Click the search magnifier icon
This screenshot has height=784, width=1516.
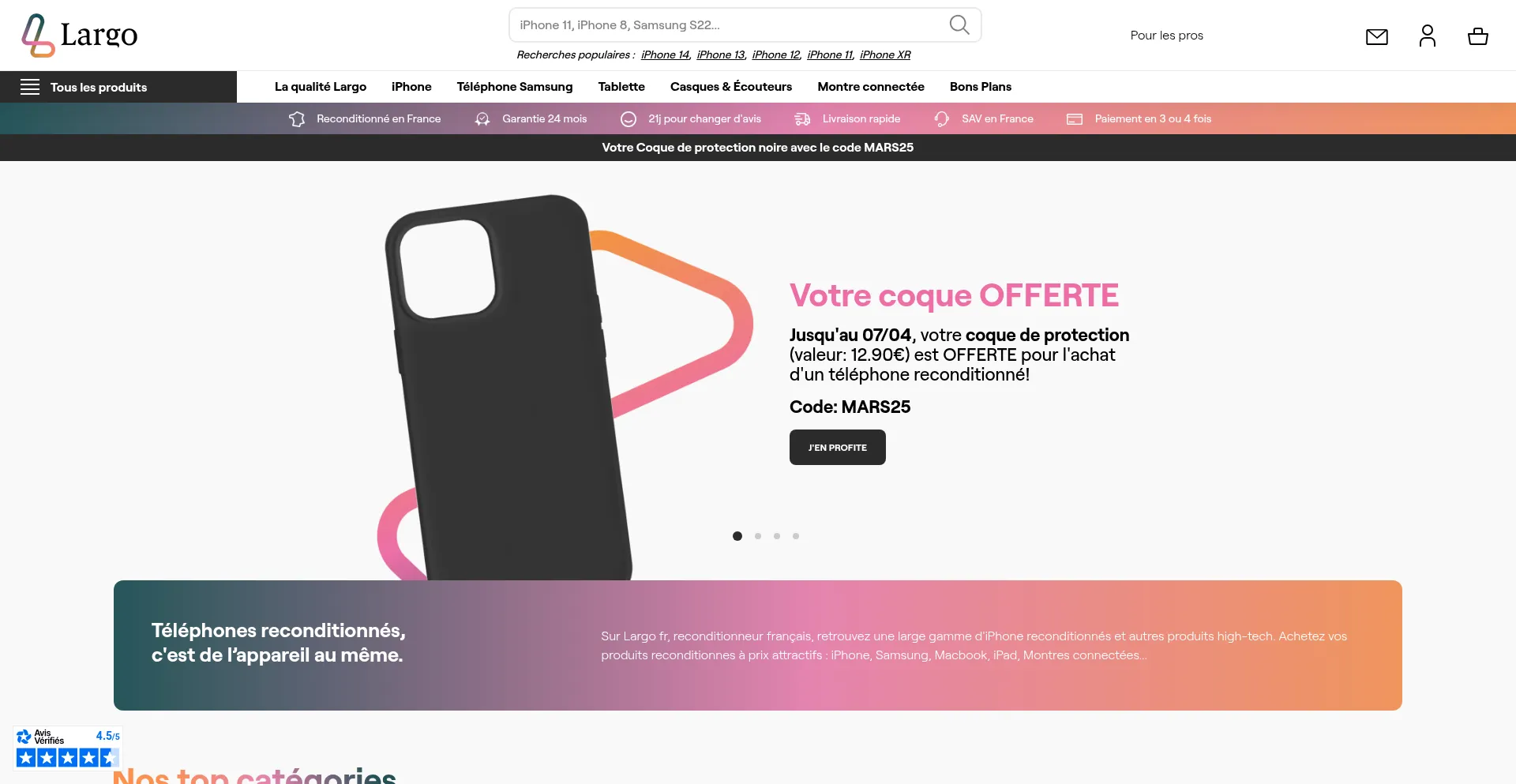tap(959, 25)
